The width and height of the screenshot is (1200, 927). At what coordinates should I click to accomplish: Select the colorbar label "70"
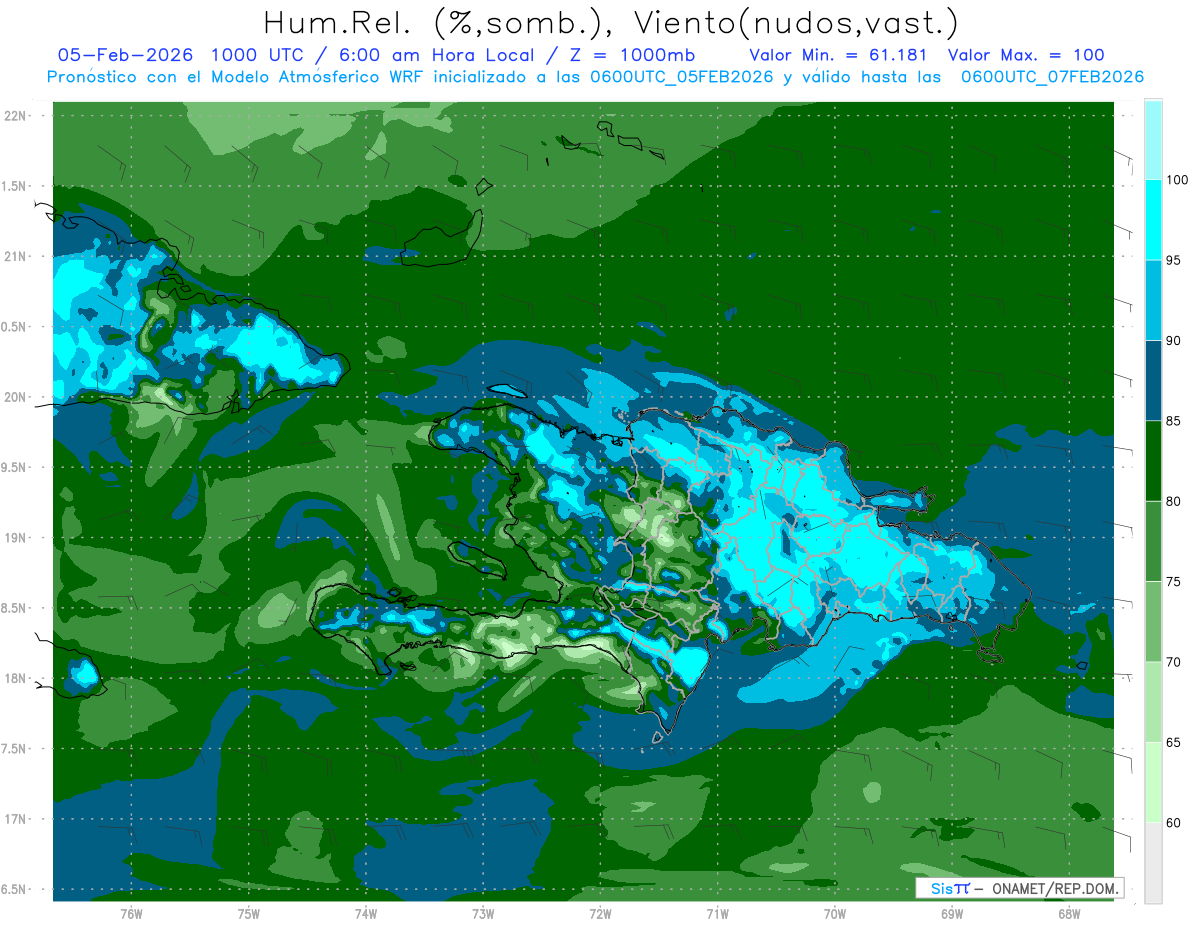[1174, 662]
